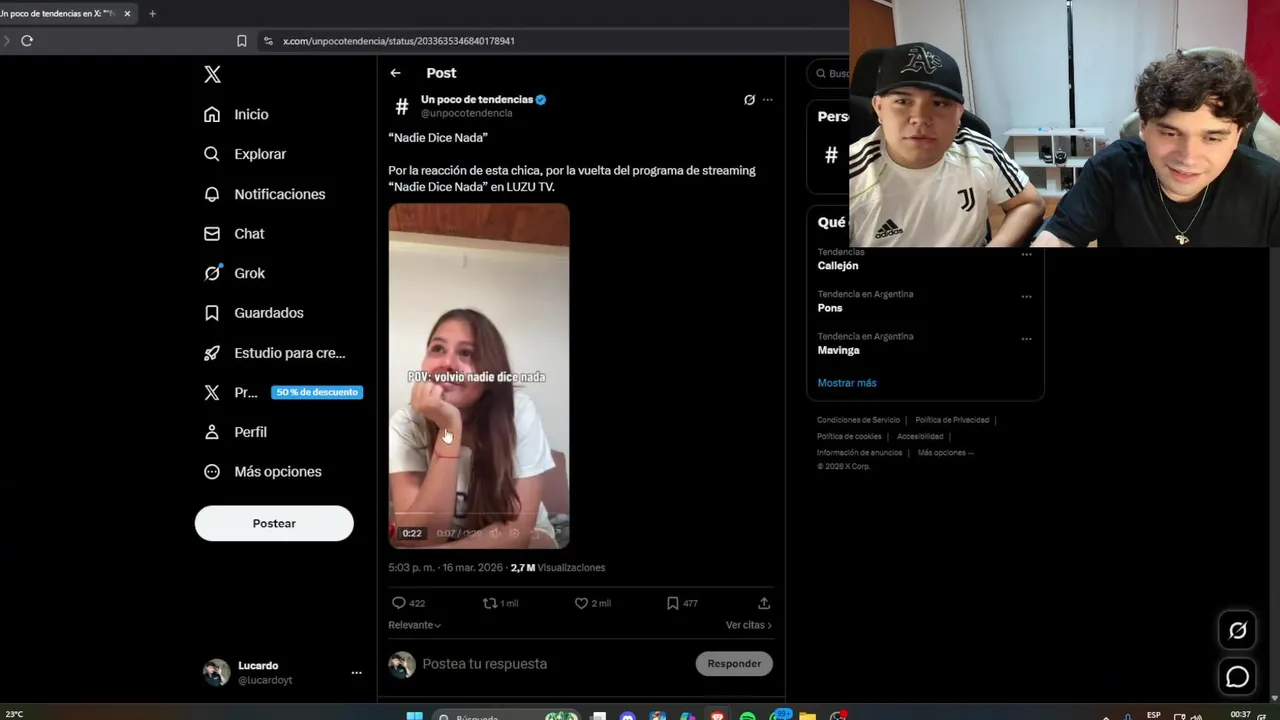
Task: Click the X logo in sidebar
Action: 212,74
